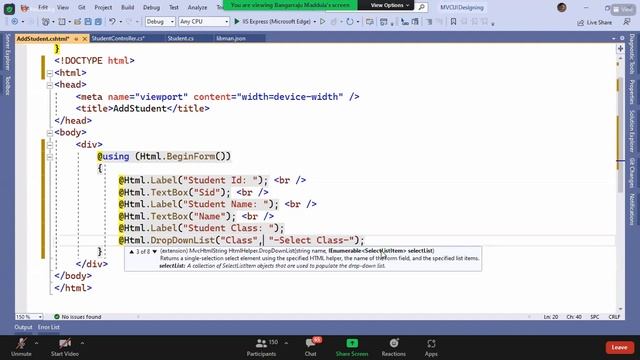The image size is (640, 360).
Task: Open the Solution Explorer side panel
Action: pyautogui.click(x=631, y=131)
